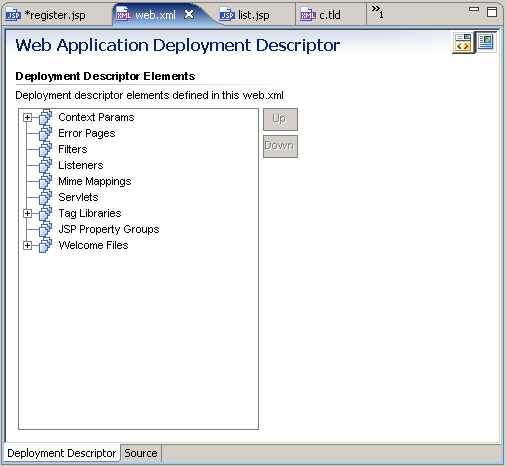Select Error Pages in the tree
The height and width of the screenshot is (467, 507).
point(87,133)
